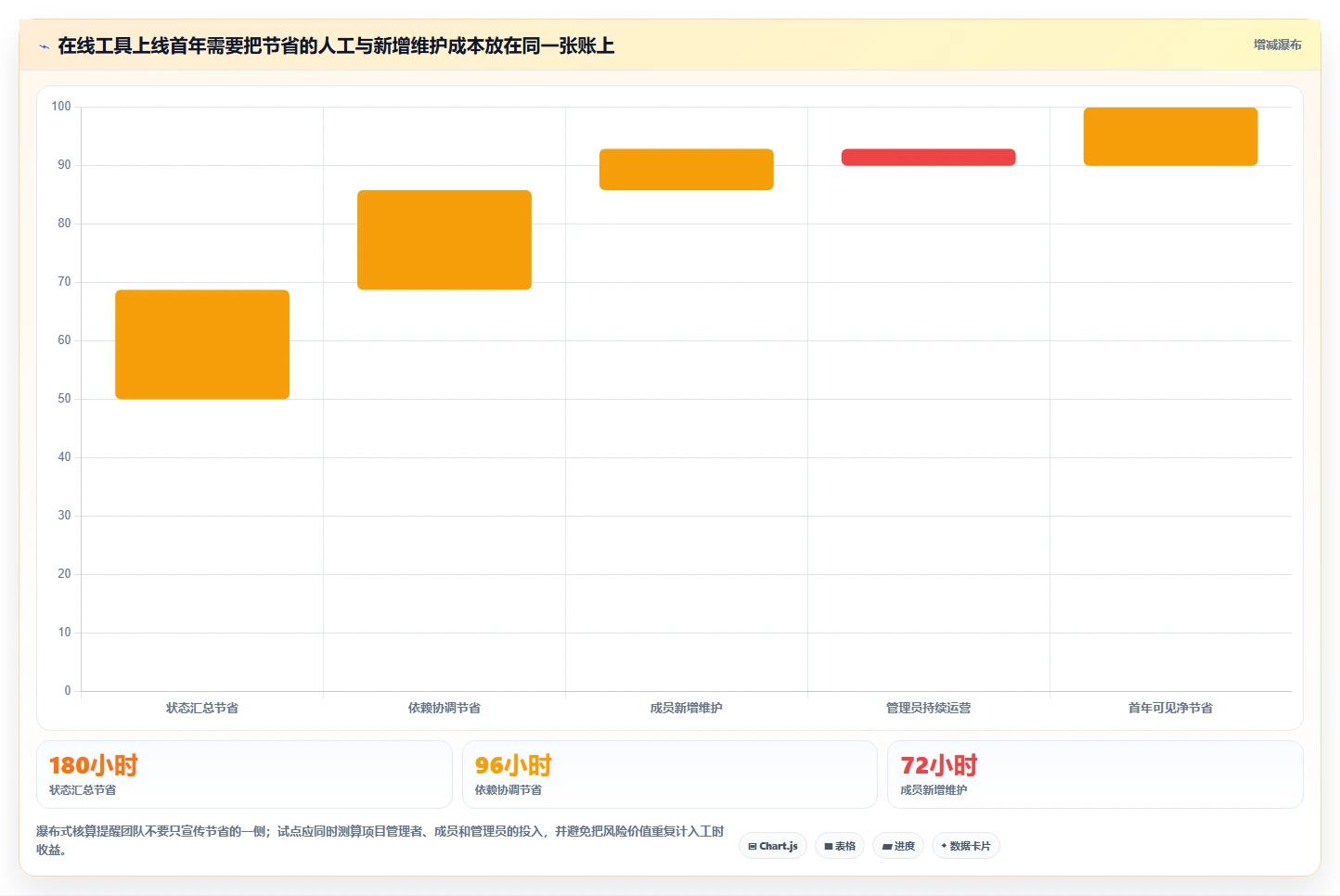
Task: Select the 数据卡片 tag chip
Action: 966,846
